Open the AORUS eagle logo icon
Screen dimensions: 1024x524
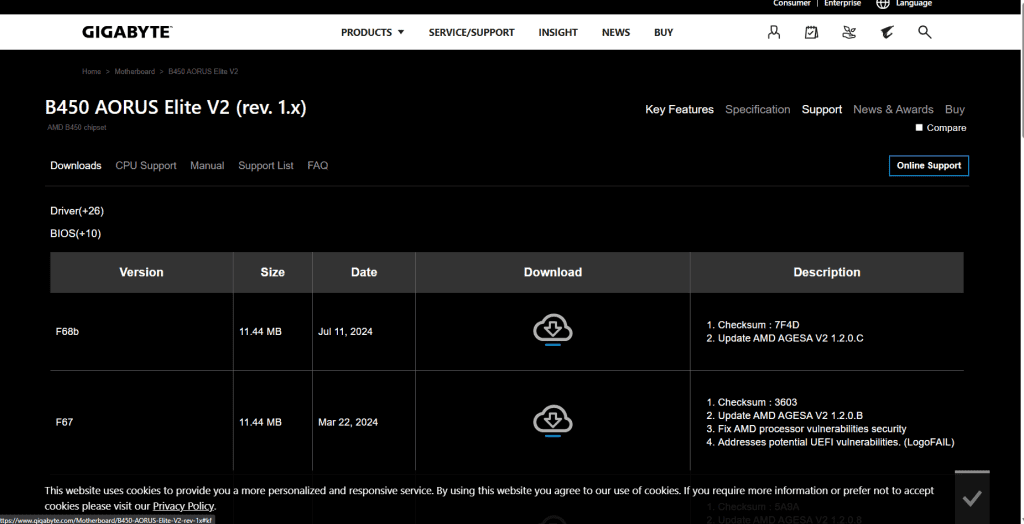[x=887, y=32]
